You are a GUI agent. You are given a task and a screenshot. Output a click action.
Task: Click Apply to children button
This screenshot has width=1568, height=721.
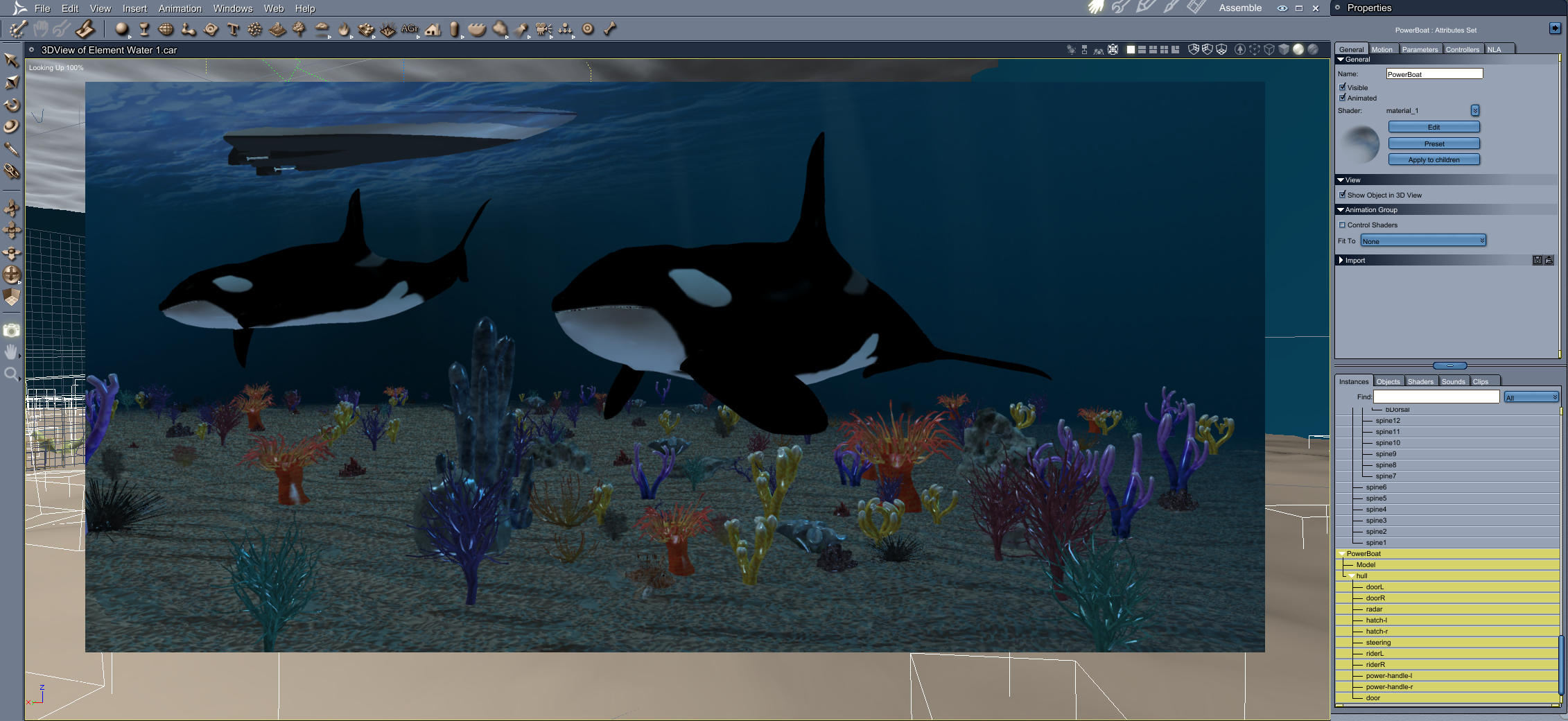[x=1434, y=159]
